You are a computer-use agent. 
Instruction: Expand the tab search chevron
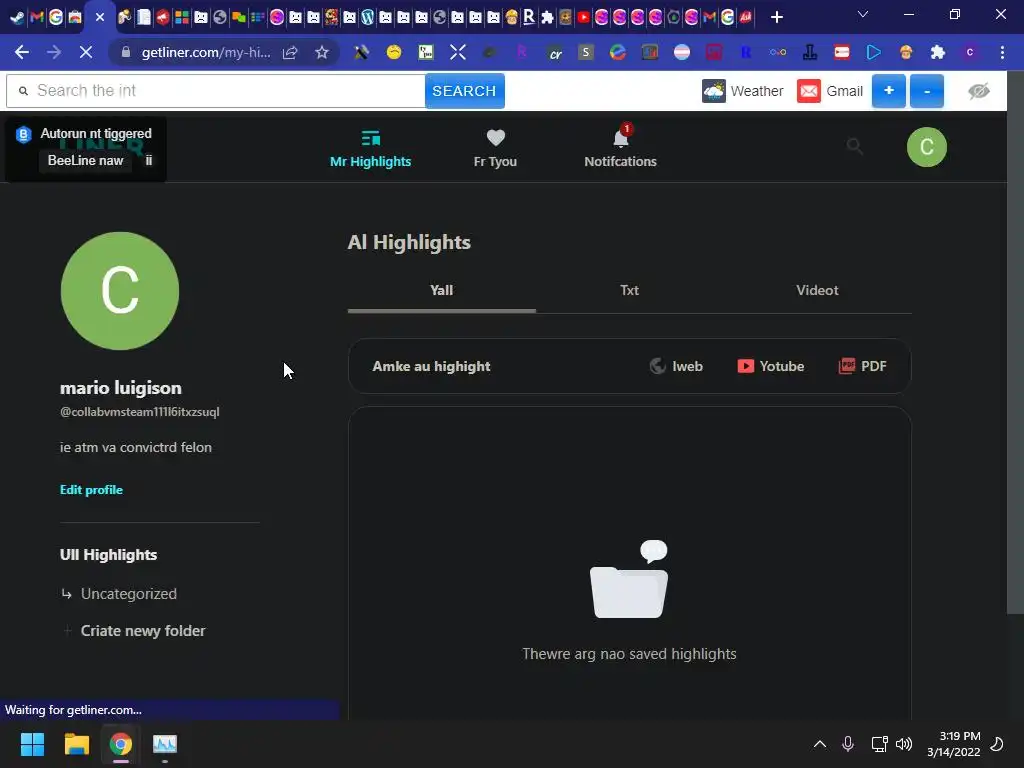(x=863, y=14)
